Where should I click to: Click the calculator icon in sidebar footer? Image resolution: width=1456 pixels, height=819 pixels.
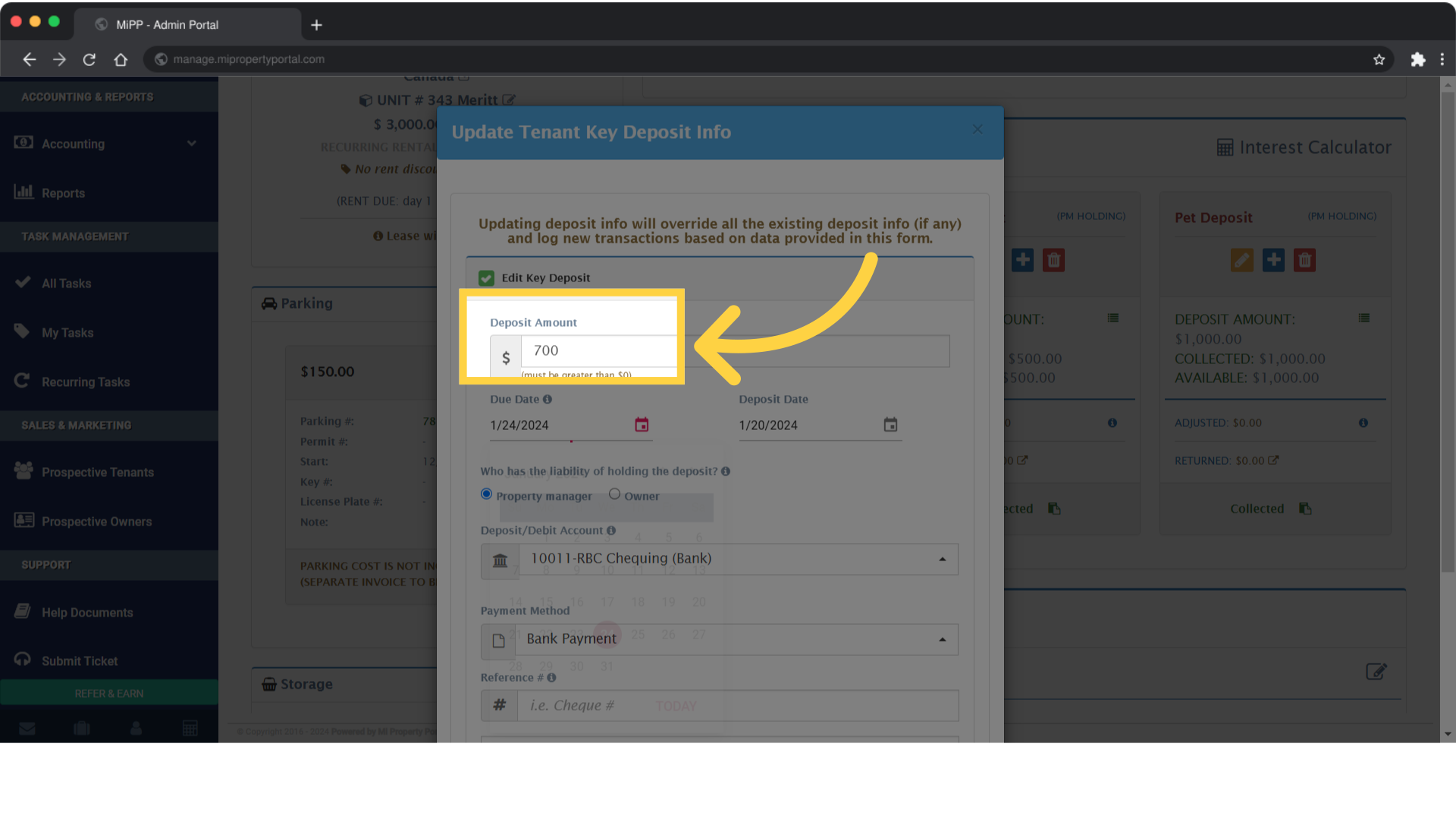pyautogui.click(x=190, y=729)
